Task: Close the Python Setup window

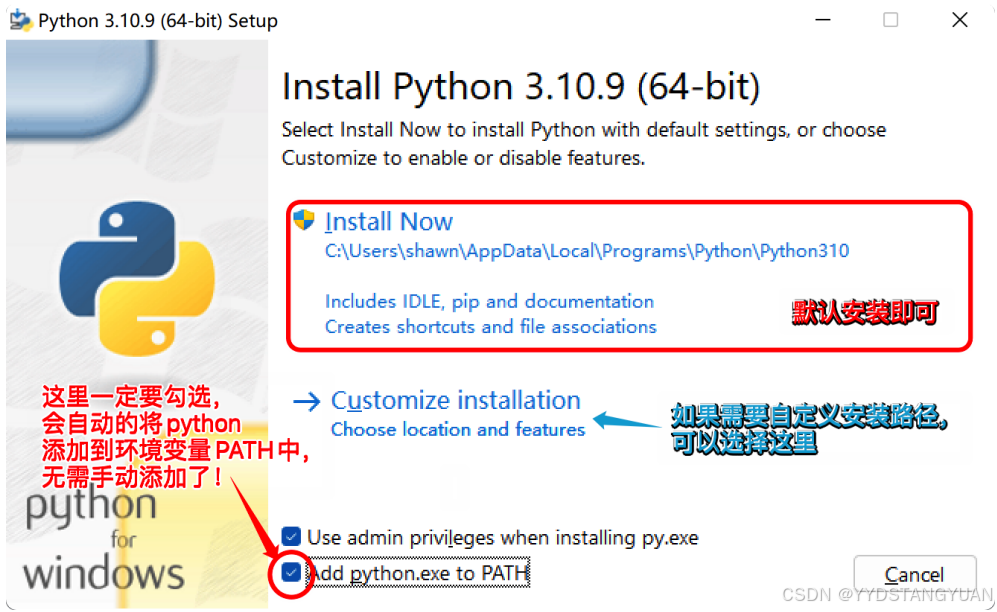Action: point(959,20)
